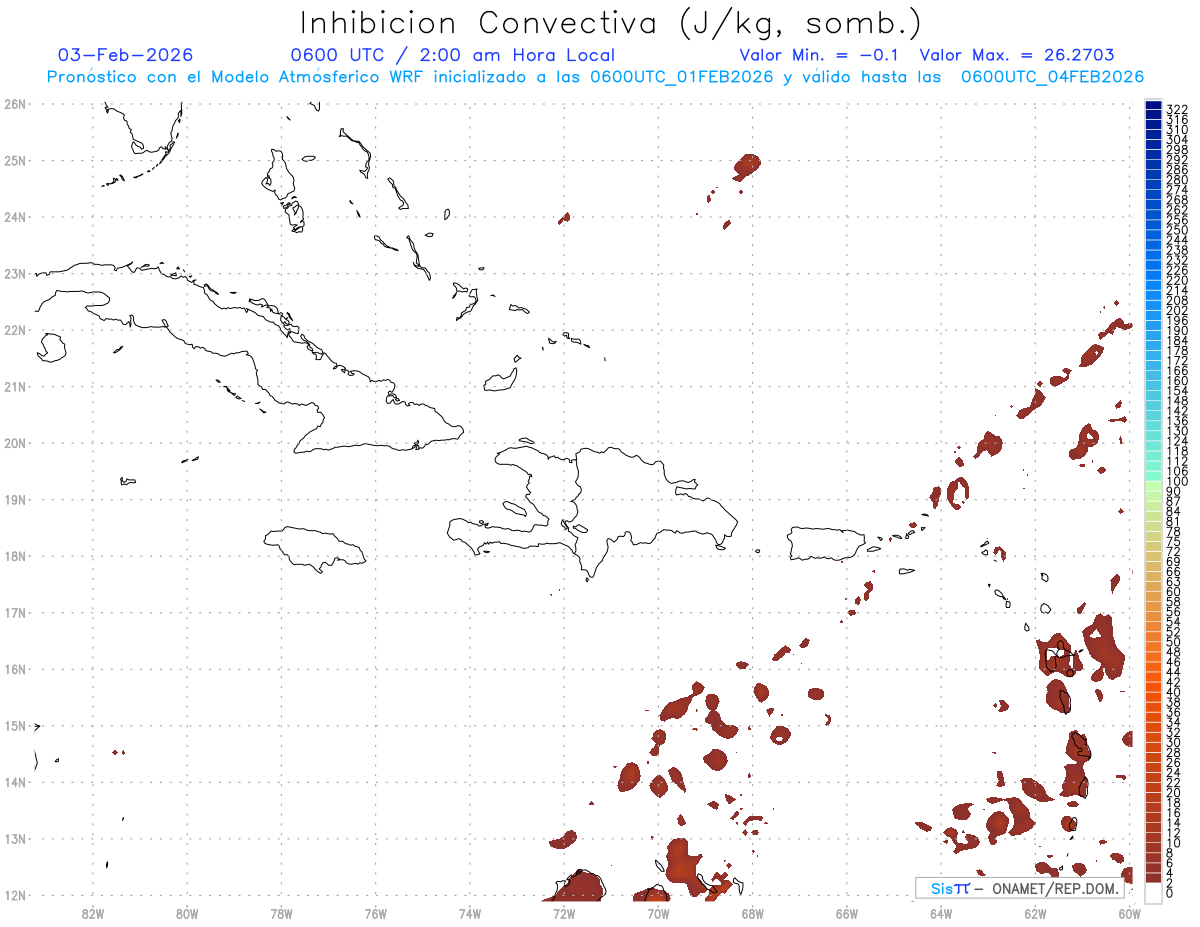Click the latitude label '17N'

tap(15, 612)
